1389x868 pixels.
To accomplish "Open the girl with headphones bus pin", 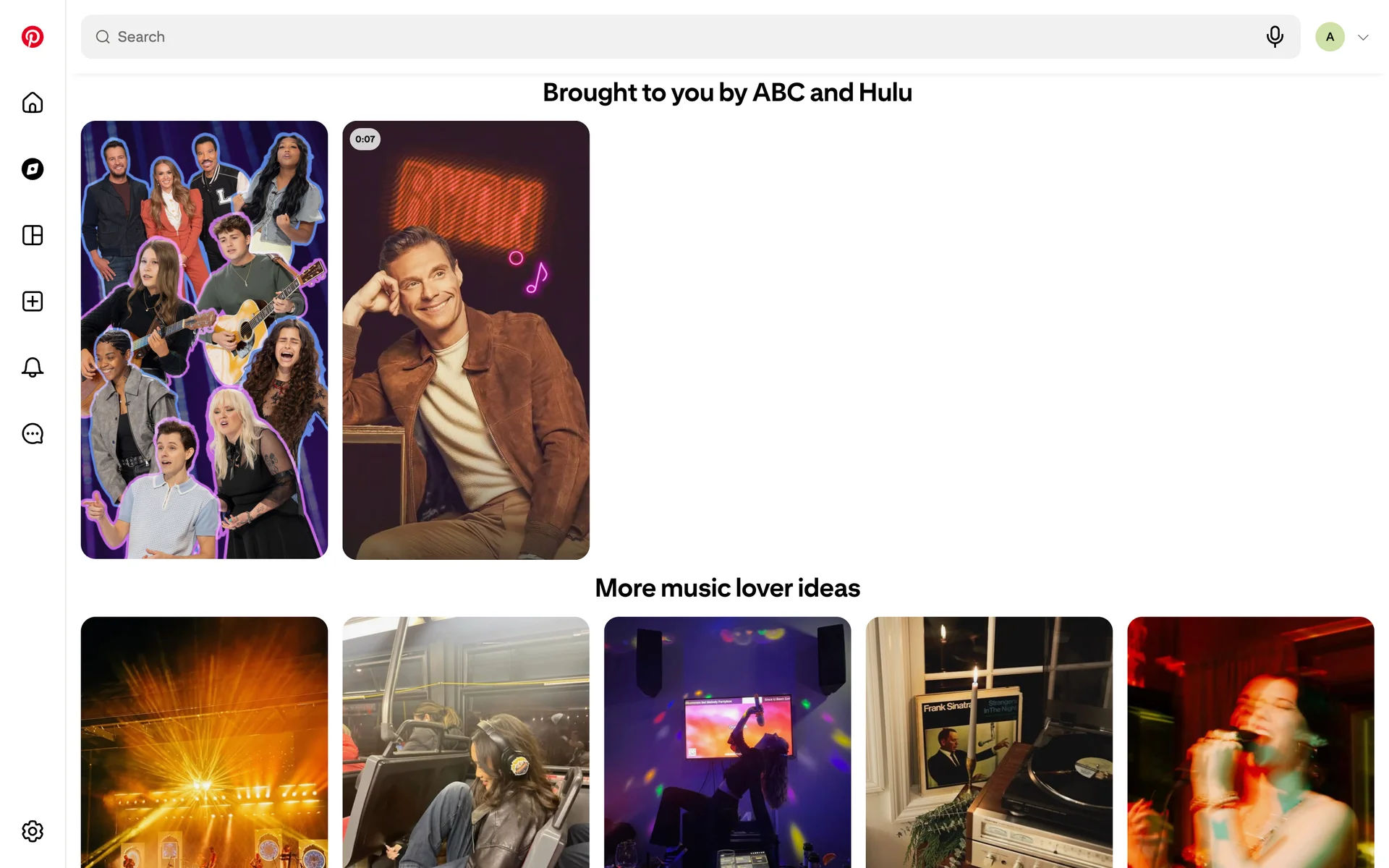I will [x=466, y=741].
